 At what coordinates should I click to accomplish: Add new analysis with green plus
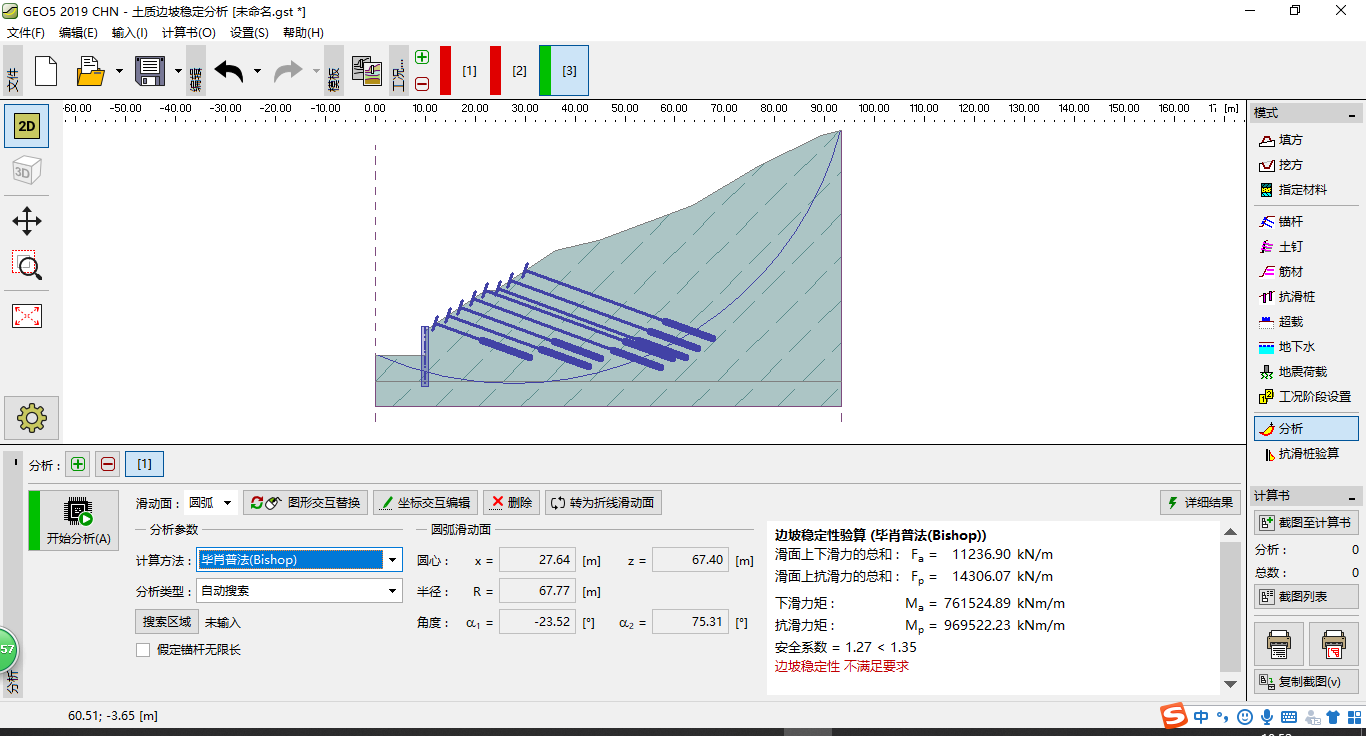coord(78,464)
